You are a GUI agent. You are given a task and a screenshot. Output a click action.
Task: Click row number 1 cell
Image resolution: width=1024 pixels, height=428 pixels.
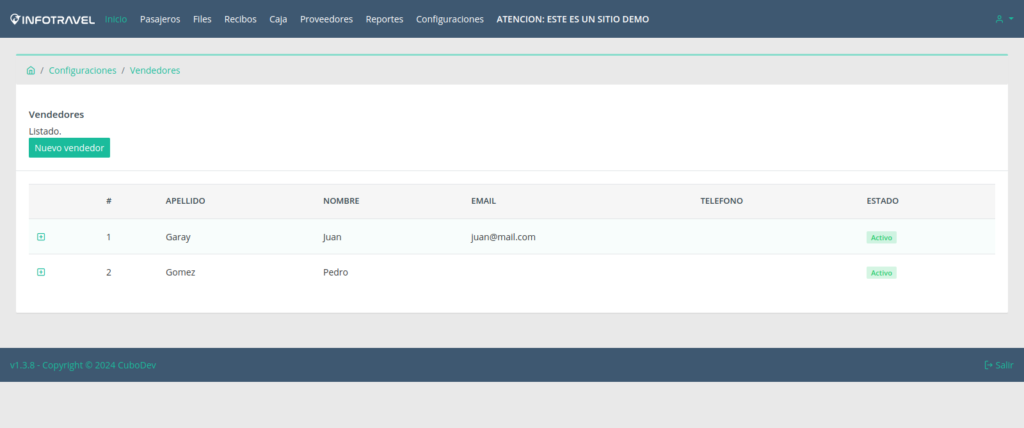click(108, 237)
